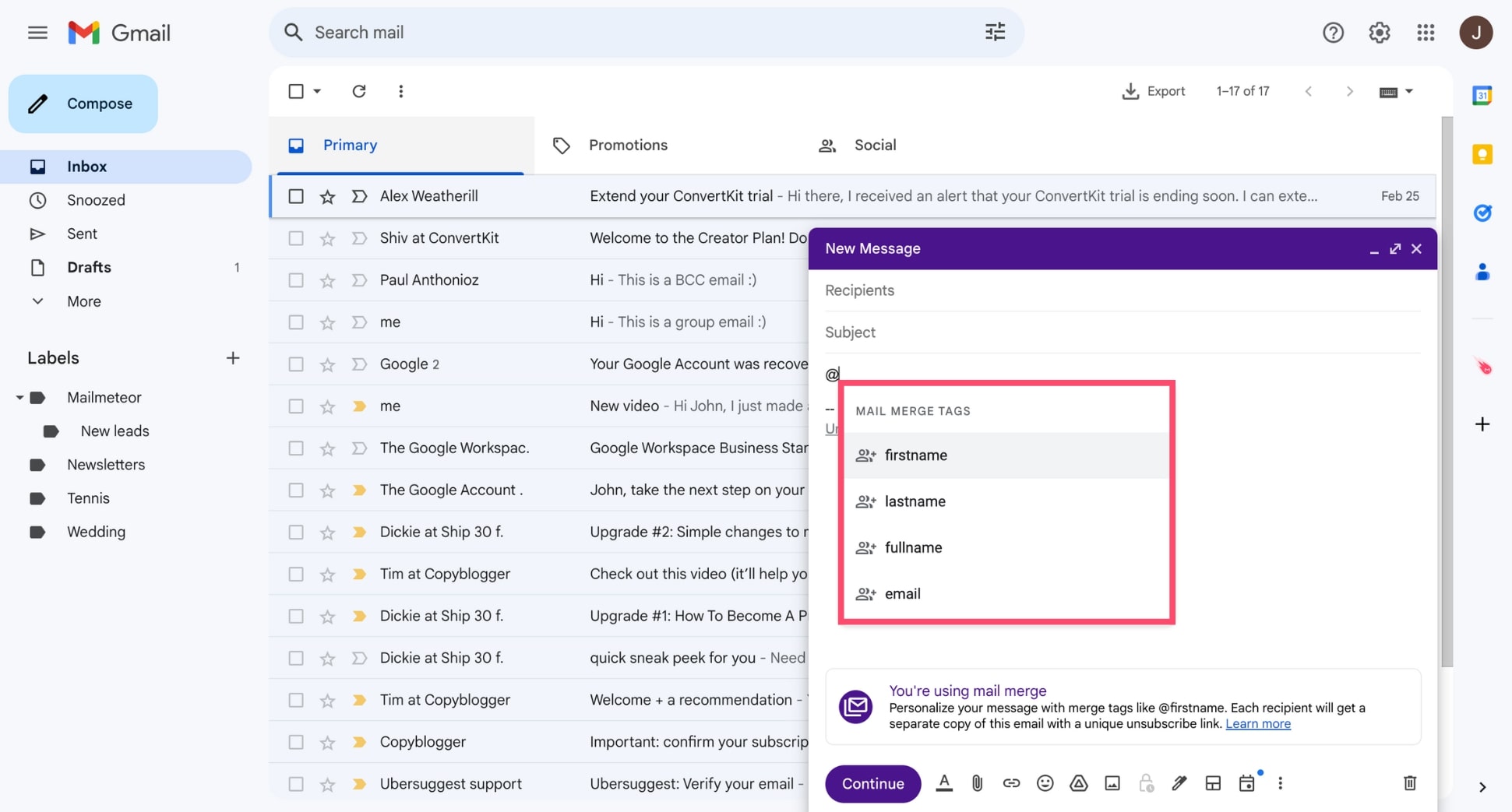Open the New leads label

115,431
